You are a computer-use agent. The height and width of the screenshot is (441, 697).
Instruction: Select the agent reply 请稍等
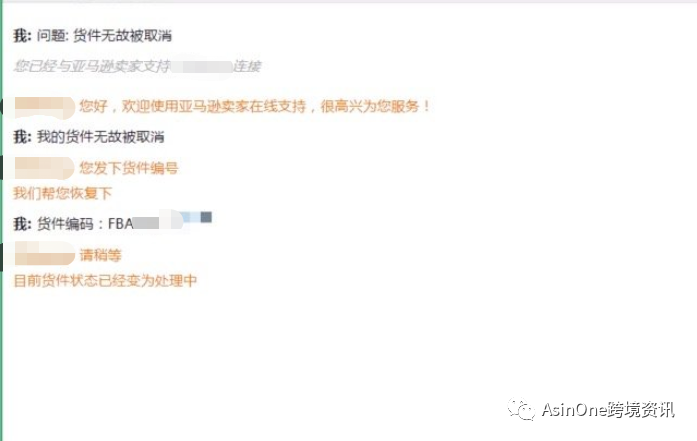coord(100,255)
